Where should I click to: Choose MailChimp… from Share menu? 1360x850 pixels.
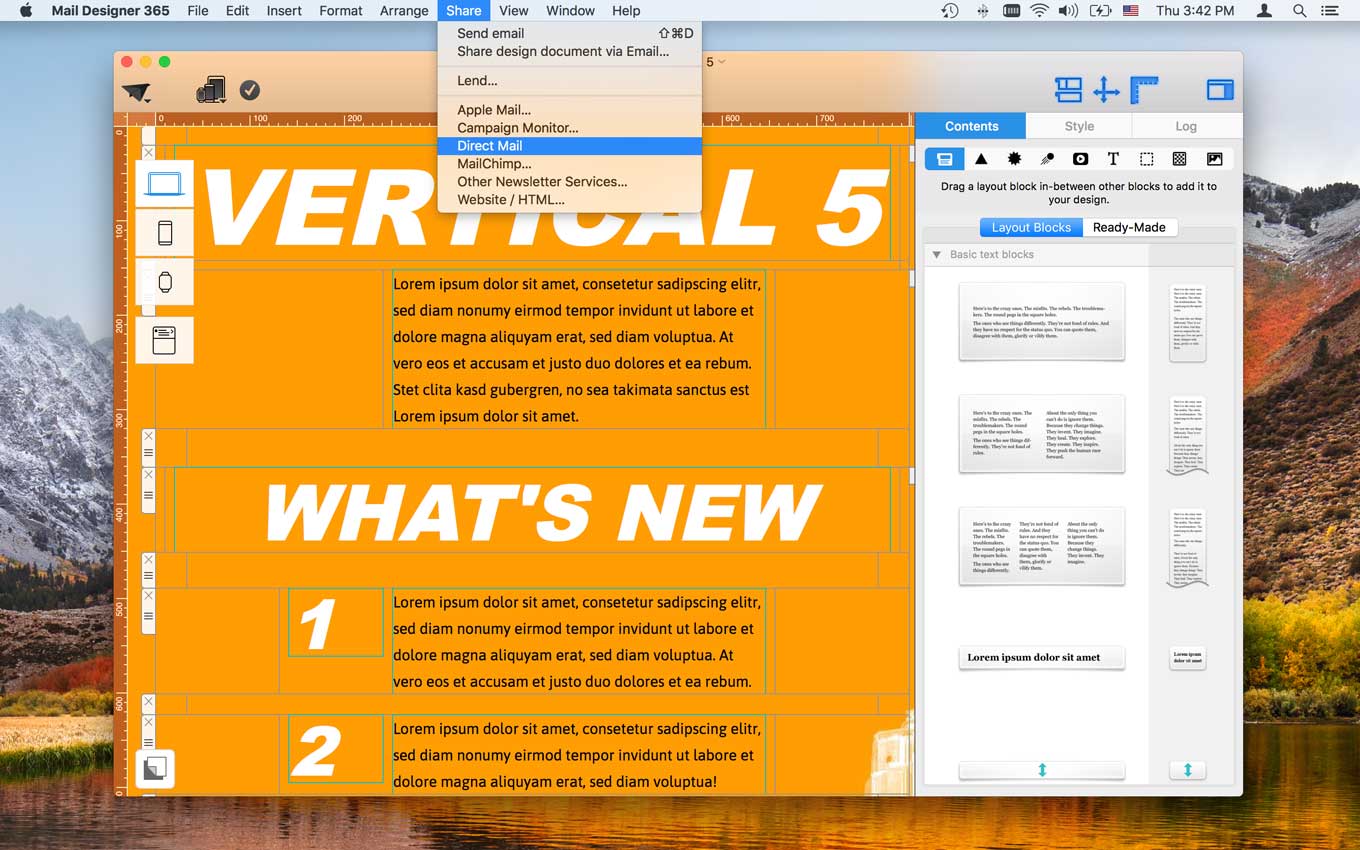570,164
